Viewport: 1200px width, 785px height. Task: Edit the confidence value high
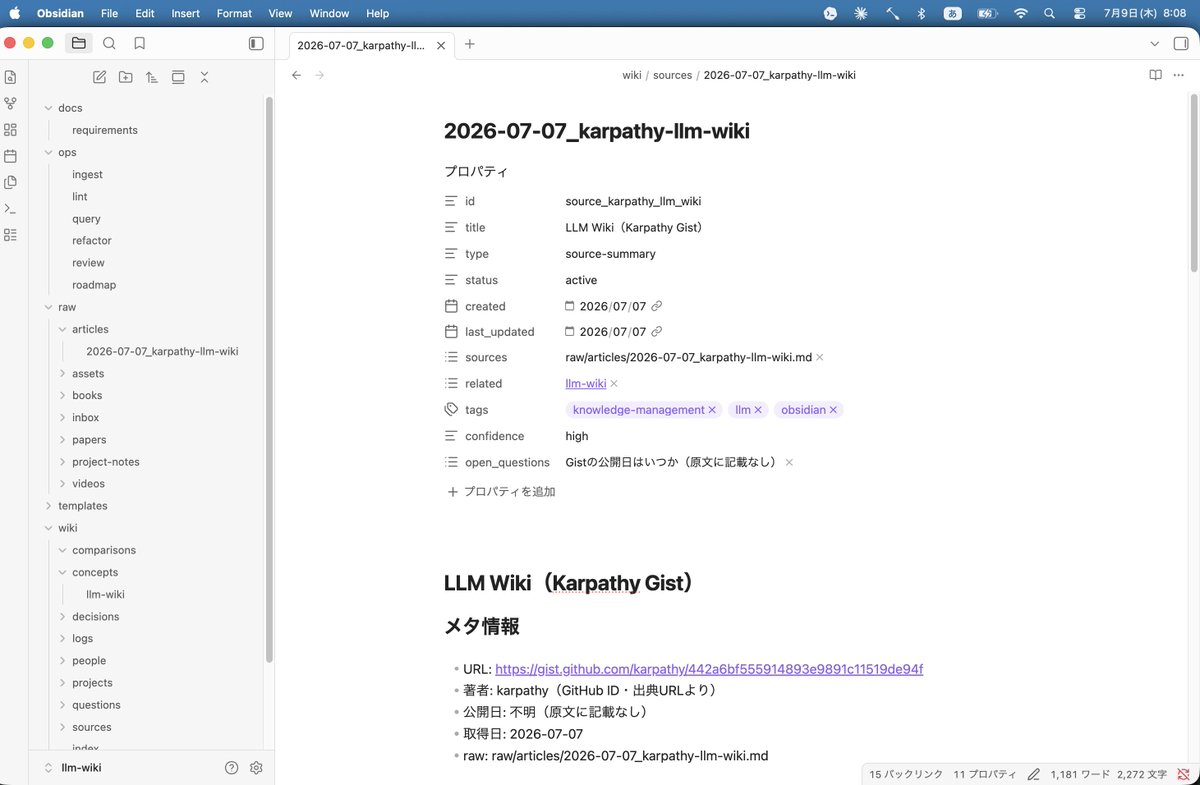tap(577, 436)
